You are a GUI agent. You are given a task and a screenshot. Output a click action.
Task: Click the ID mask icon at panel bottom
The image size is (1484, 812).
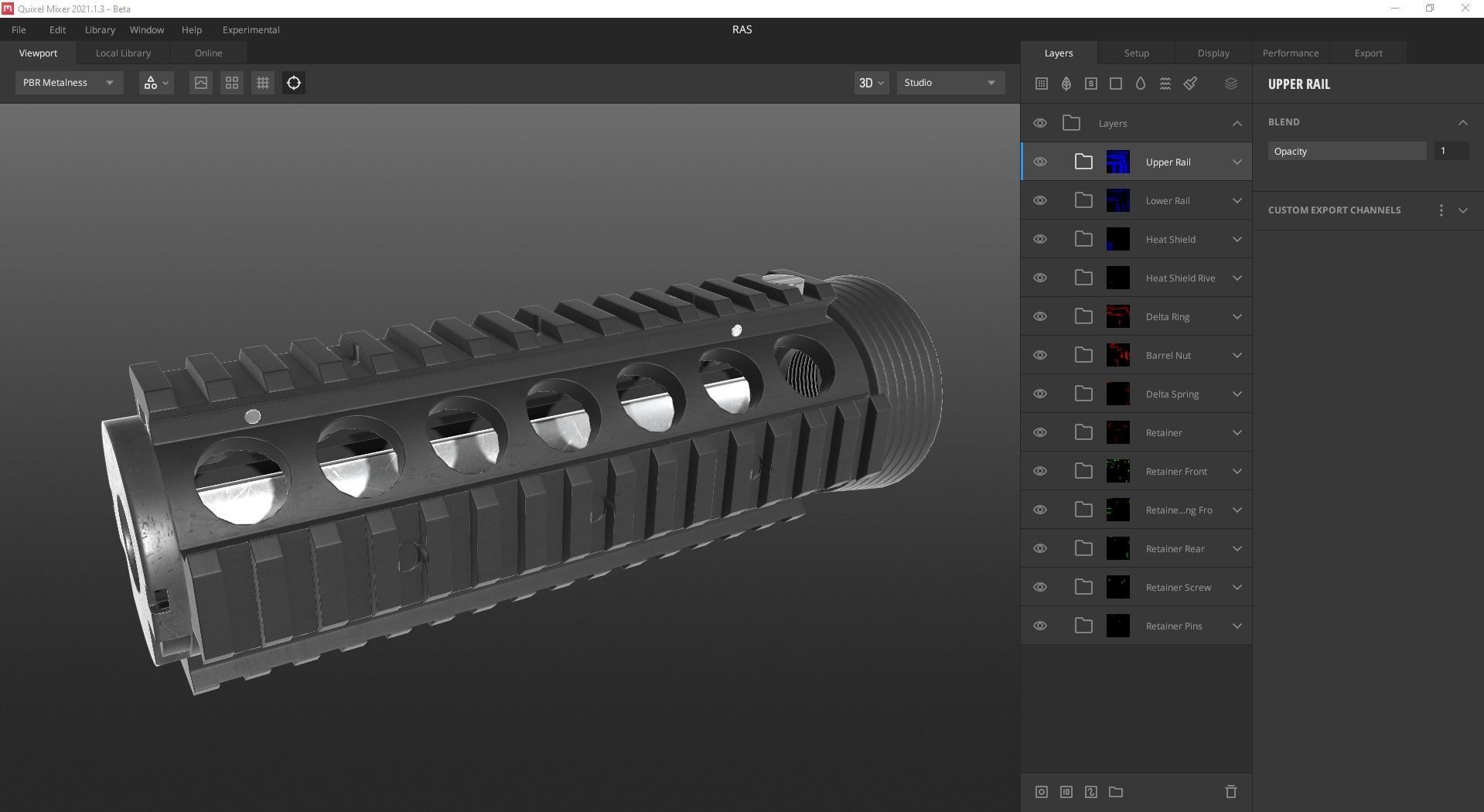[1066, 792]
